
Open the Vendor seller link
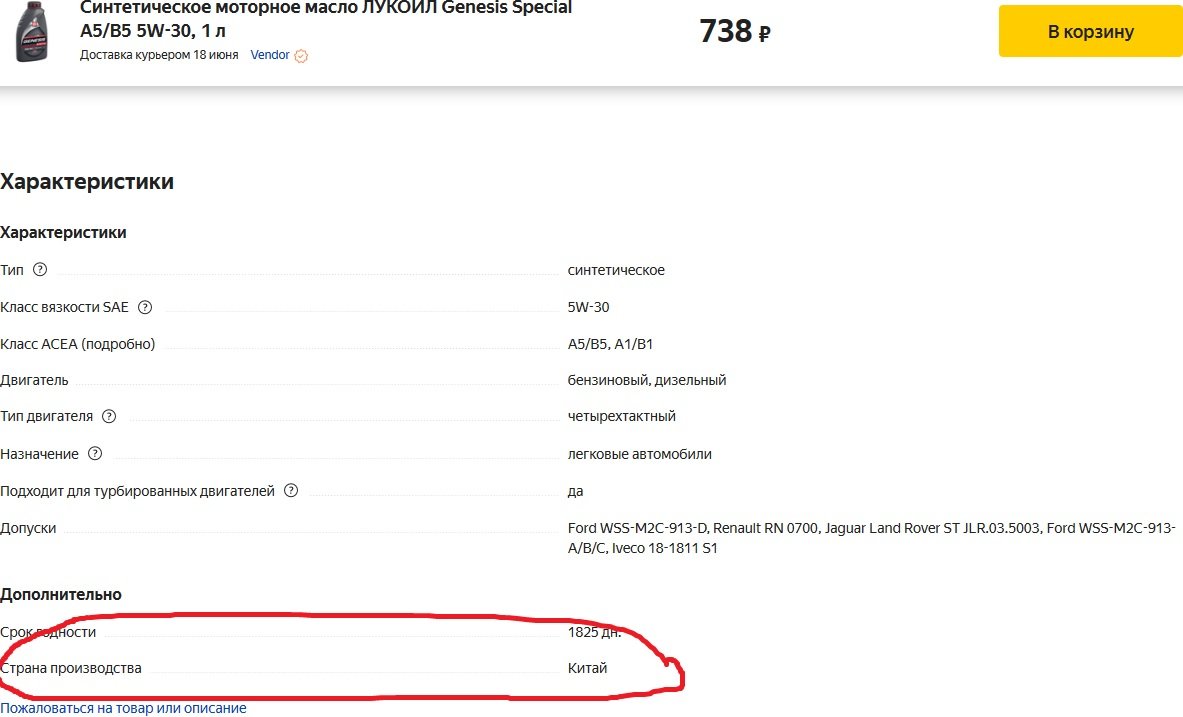tap(270, 55)
